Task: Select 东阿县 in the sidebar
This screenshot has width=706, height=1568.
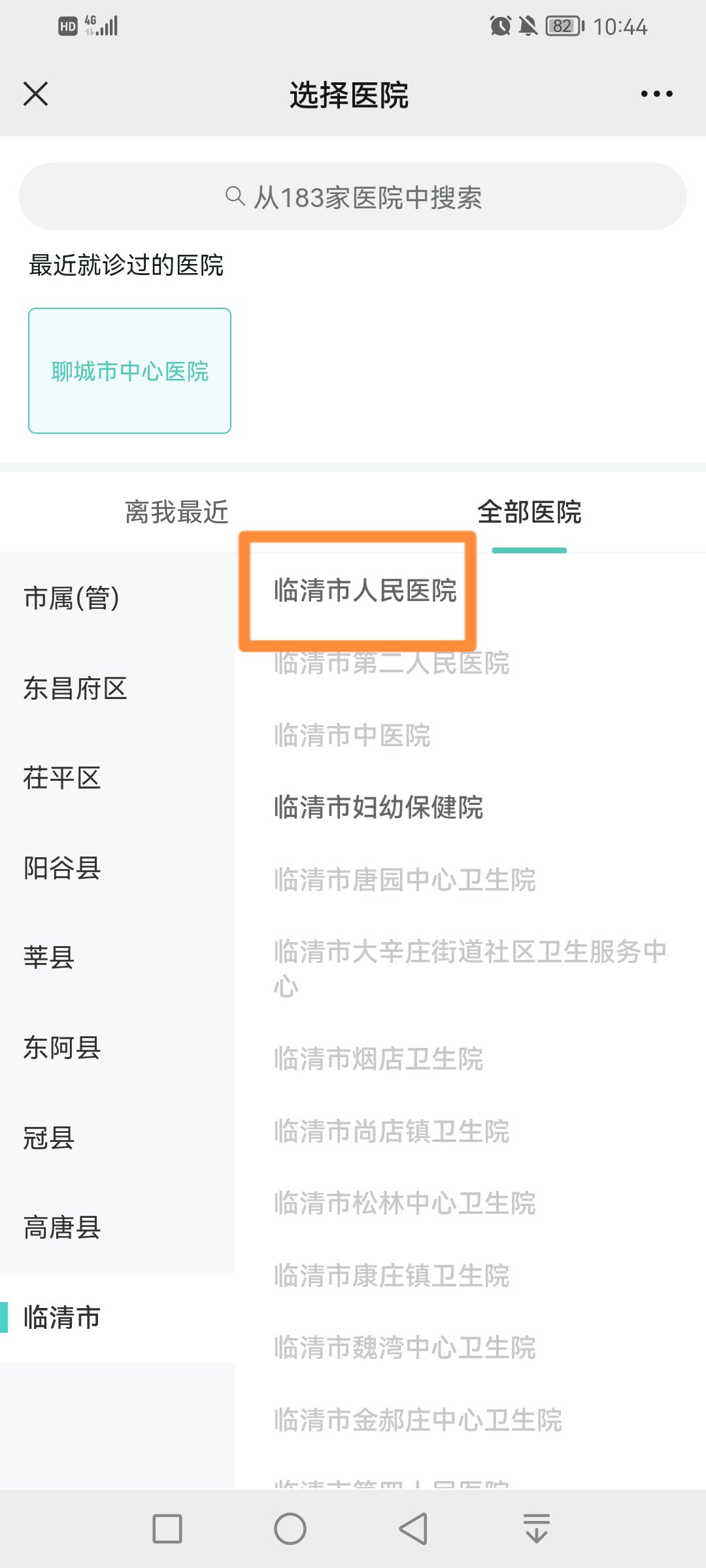Action: click(x=62, y=1048)
